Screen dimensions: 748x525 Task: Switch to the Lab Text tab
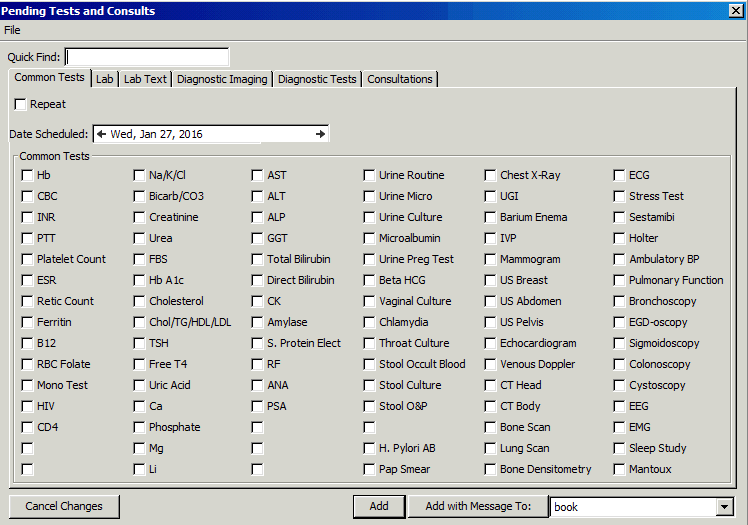point(145,79)
